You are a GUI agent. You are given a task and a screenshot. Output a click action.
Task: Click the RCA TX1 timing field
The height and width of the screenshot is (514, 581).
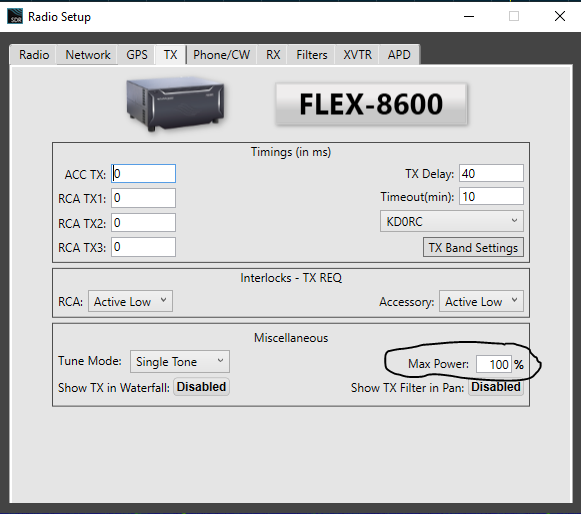tap(143, 198)
